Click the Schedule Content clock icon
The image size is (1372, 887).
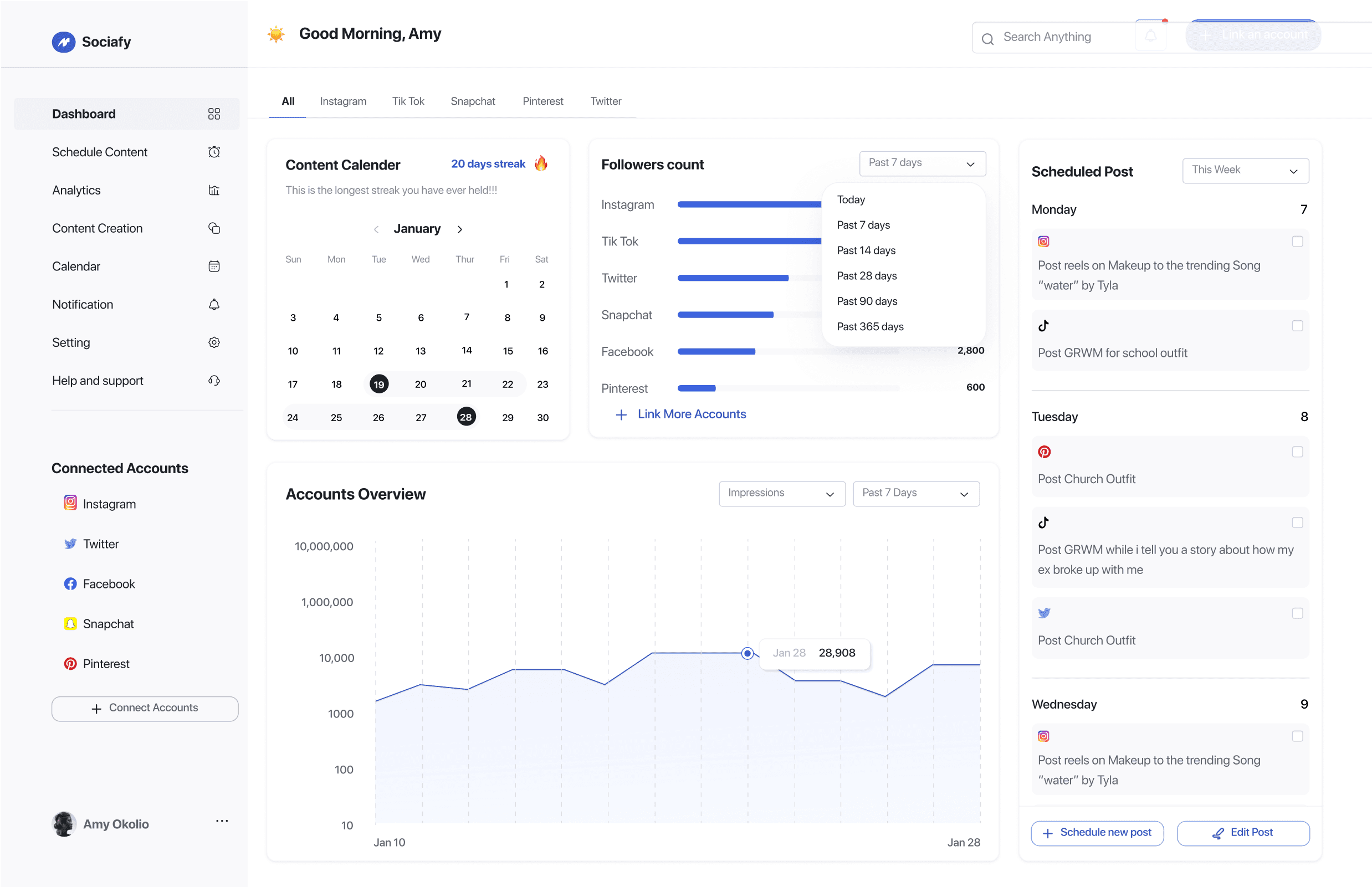(214, 152)
